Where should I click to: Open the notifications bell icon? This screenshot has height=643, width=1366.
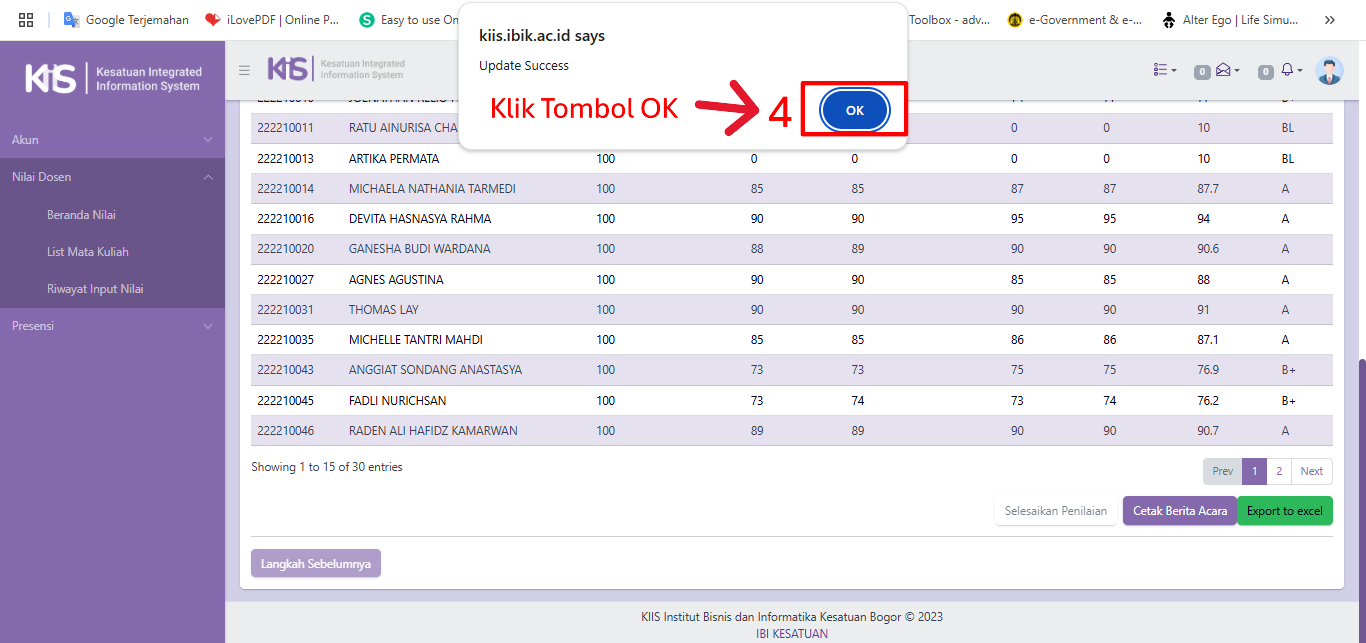click(x=1287, y=70)
